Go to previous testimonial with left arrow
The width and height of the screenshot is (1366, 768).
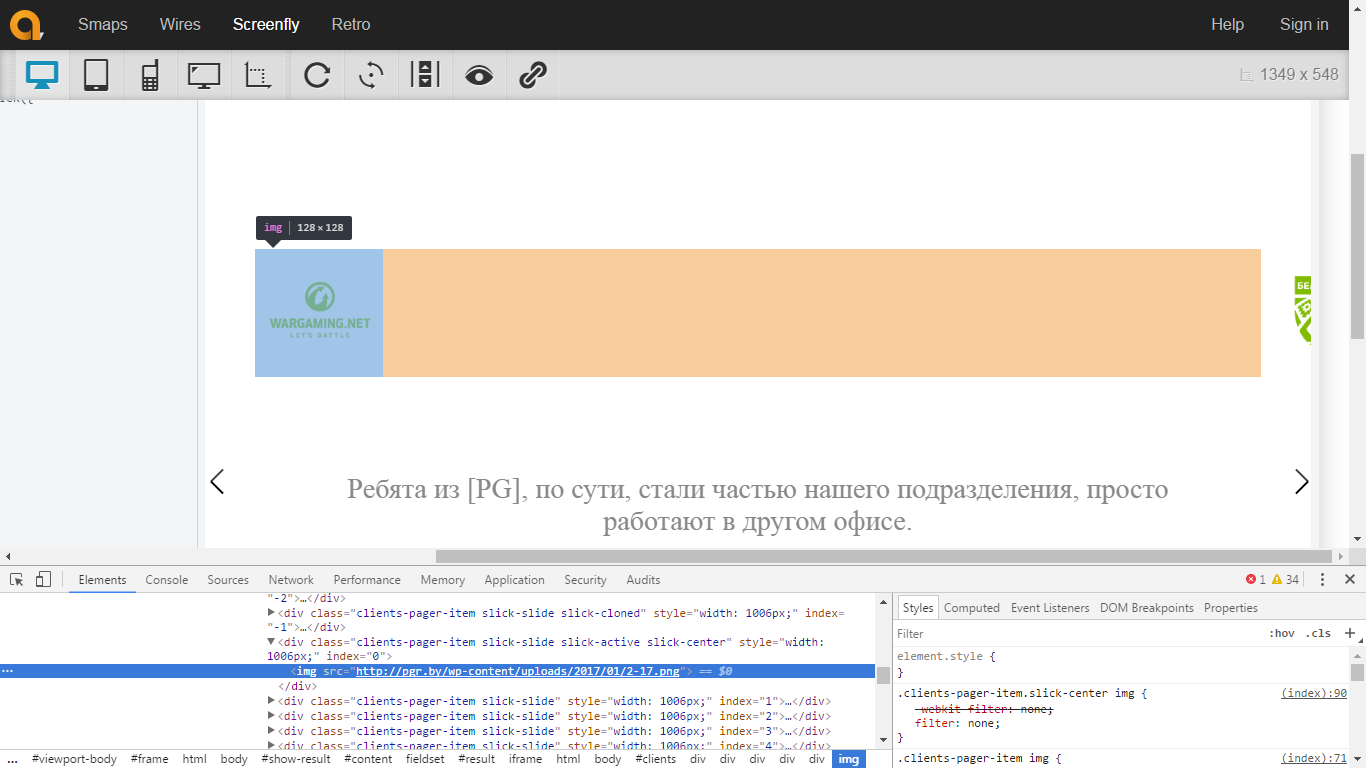pyautogui.click(x=217, y=482)
